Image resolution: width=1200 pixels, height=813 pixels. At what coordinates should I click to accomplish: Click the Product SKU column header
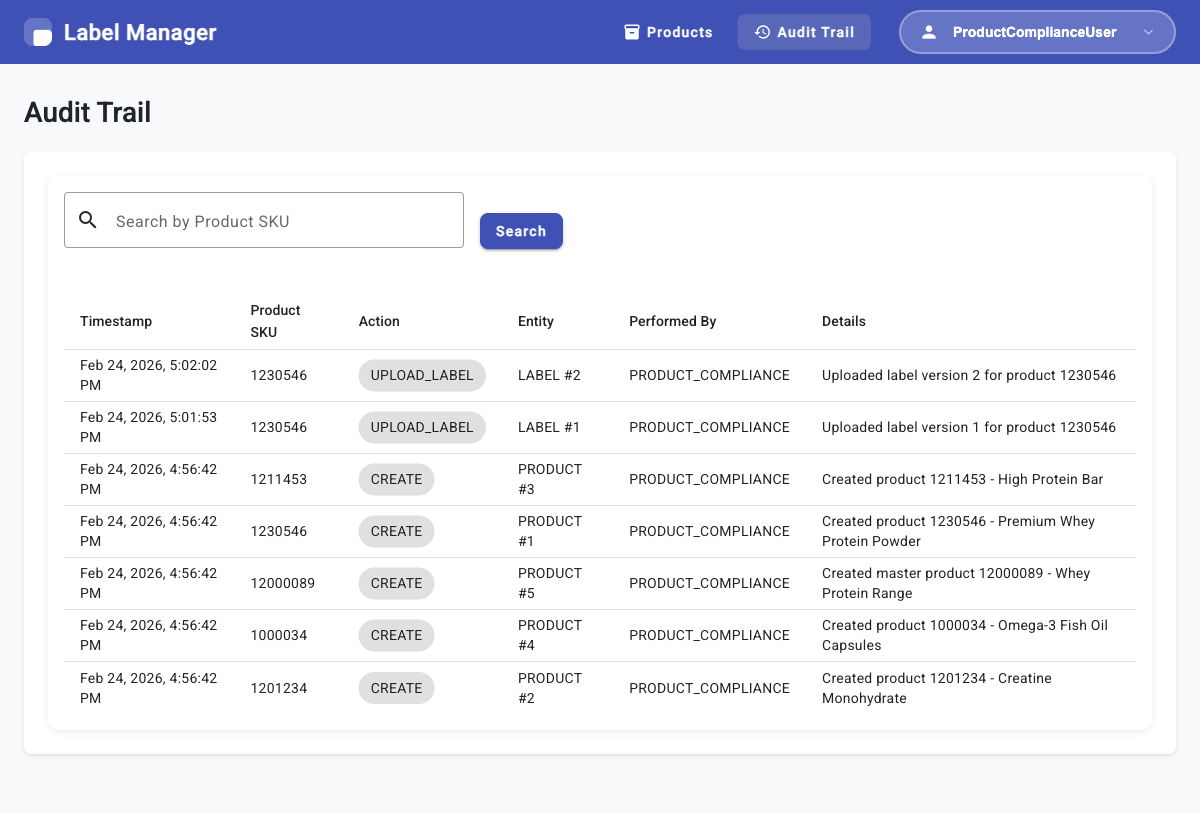[275, 321]
